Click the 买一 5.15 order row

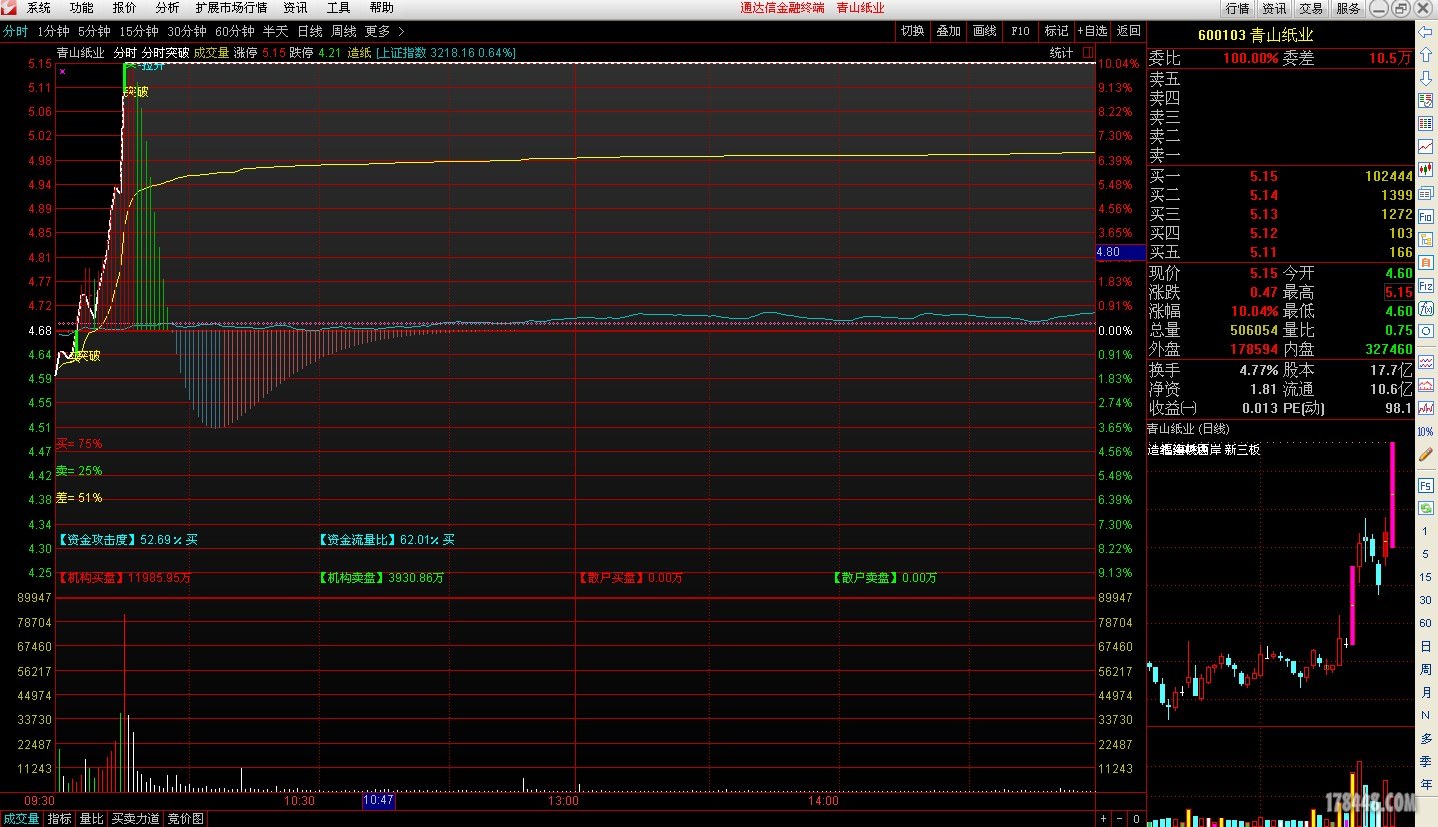click(x=1281, y=176)
